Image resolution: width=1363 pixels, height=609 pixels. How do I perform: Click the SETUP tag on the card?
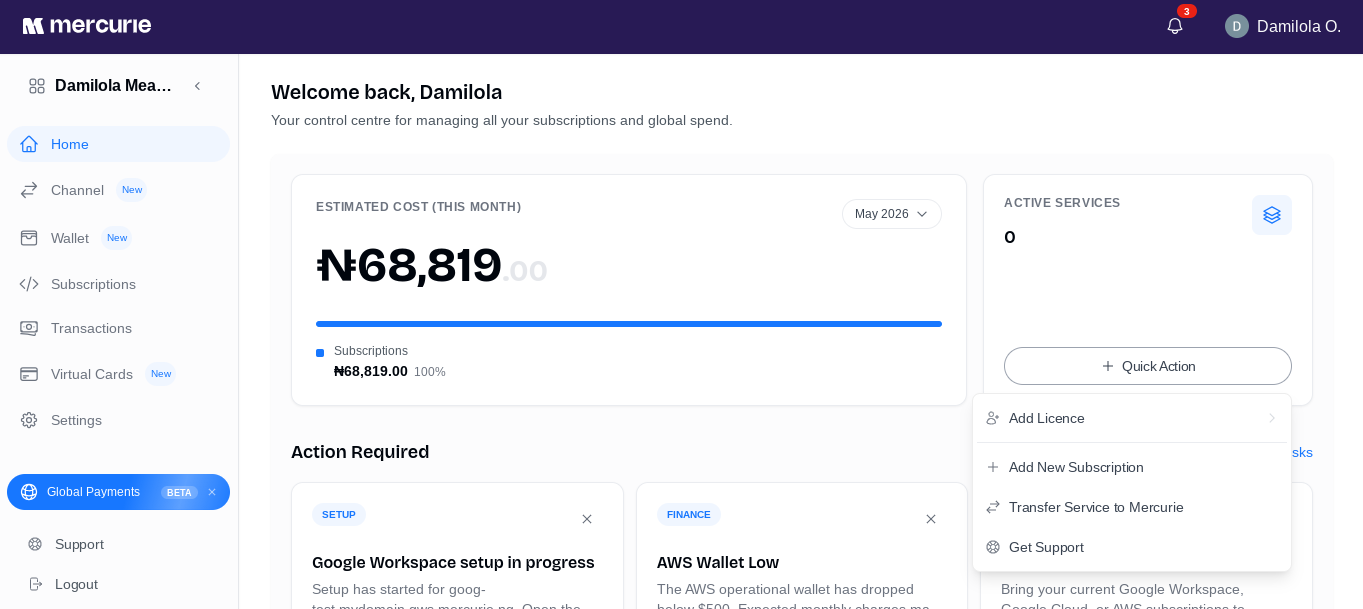coord(339,515)
